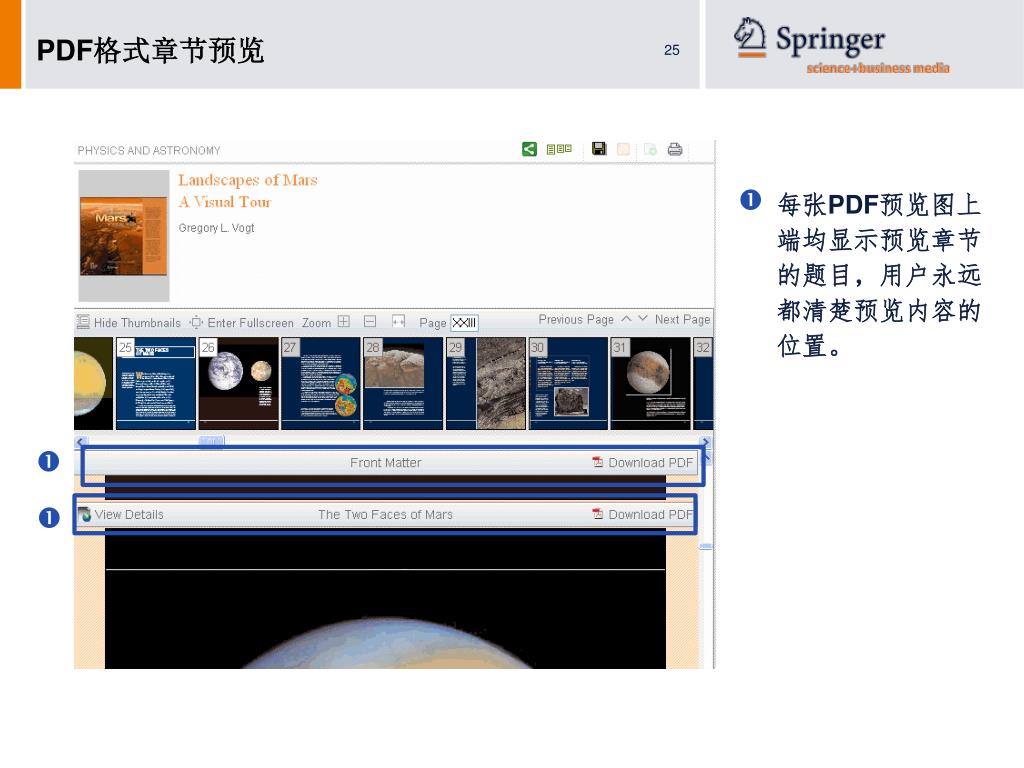Hide the thumbnails strip

(x=129, y=322)
